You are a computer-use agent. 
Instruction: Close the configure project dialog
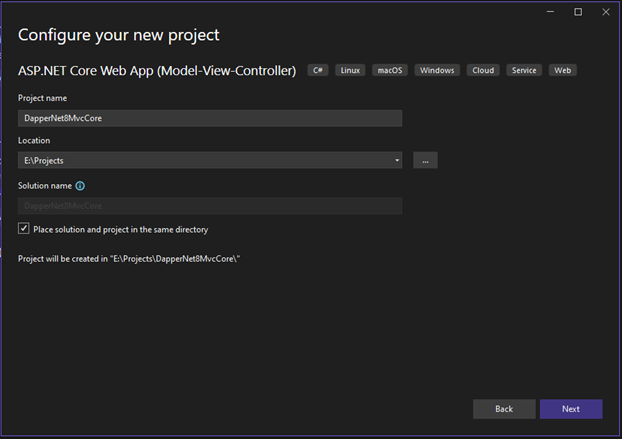[606, 12]
